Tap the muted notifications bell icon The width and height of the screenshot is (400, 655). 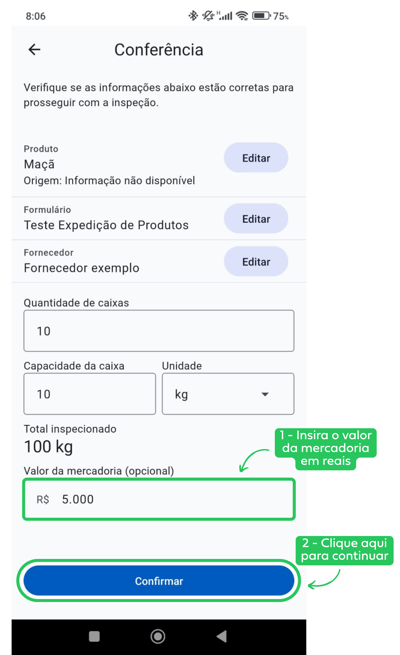pyautogui.click(x=208, y=16)
